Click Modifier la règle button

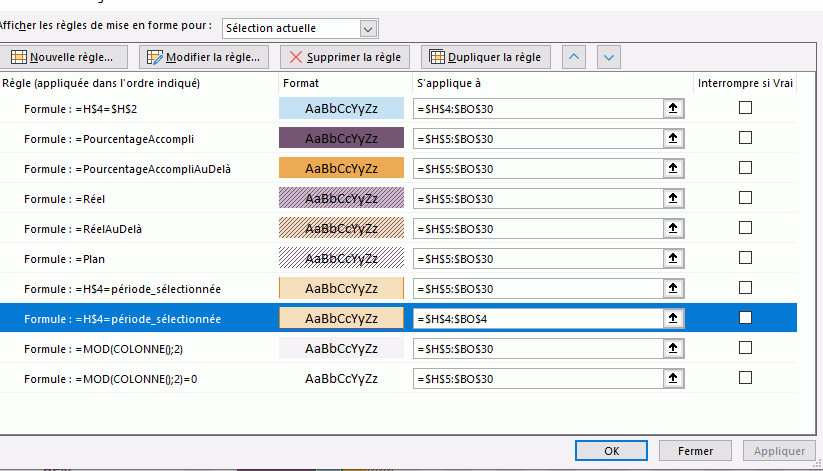pyautogui.click(x=205, y=57)
